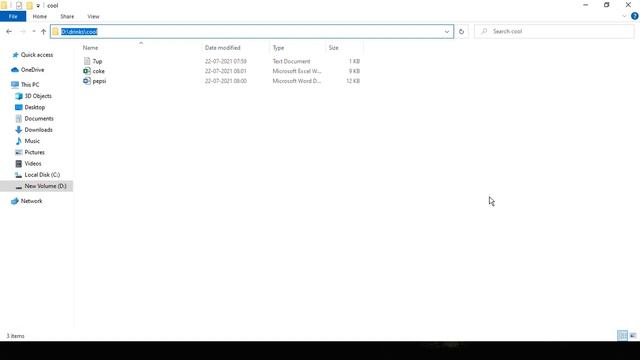
Task: Open Quick access in the sidebar
Action: [x=37, y=55]
